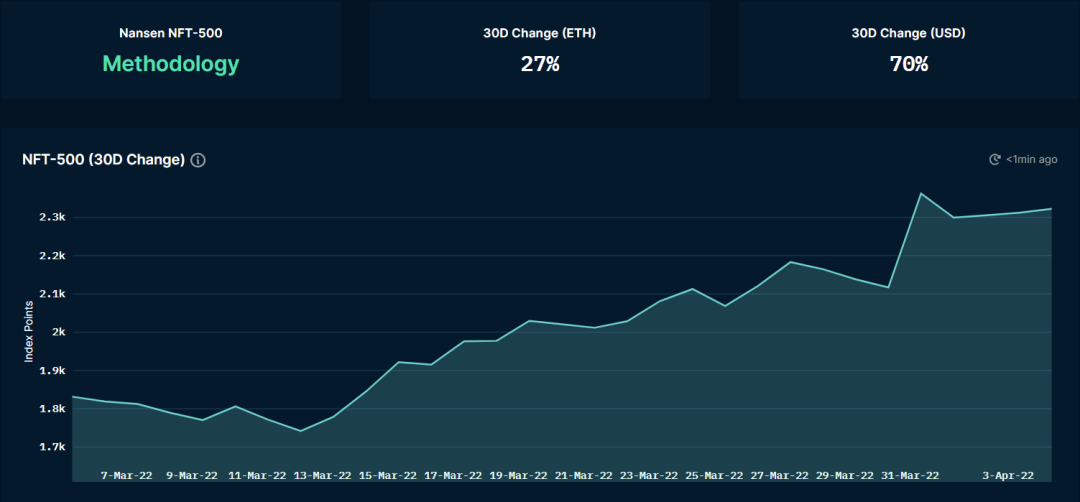Click the 15-Mar-22 x-axis date label

click(387, 476)
